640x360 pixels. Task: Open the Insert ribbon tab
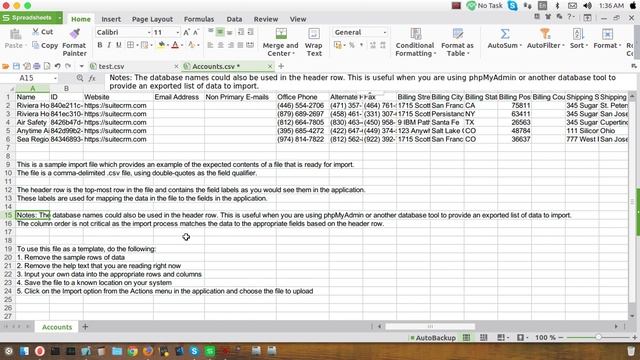[x=111, y=19]
